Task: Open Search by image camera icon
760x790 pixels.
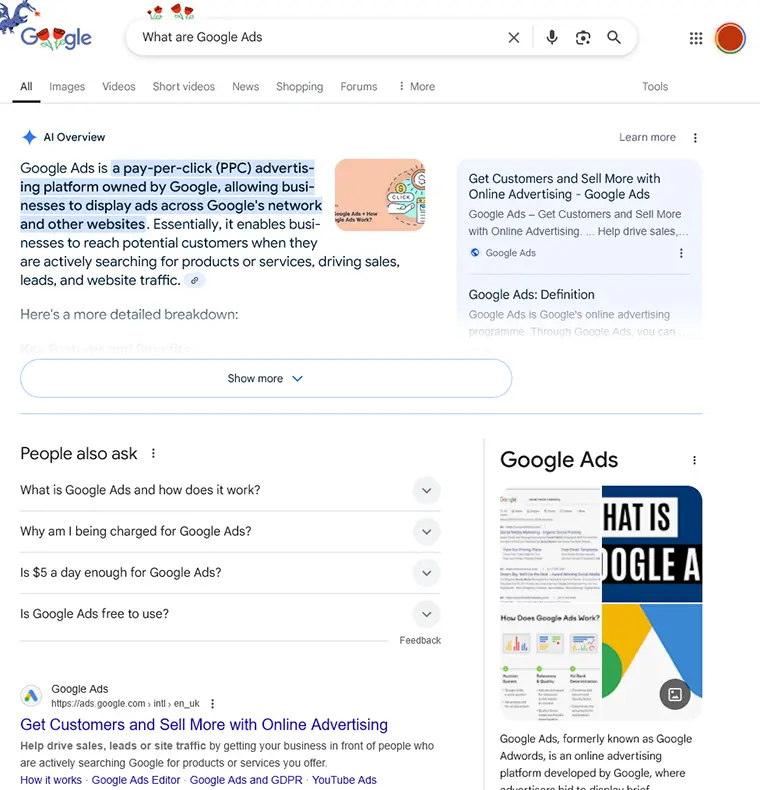Action: point(583,37)
